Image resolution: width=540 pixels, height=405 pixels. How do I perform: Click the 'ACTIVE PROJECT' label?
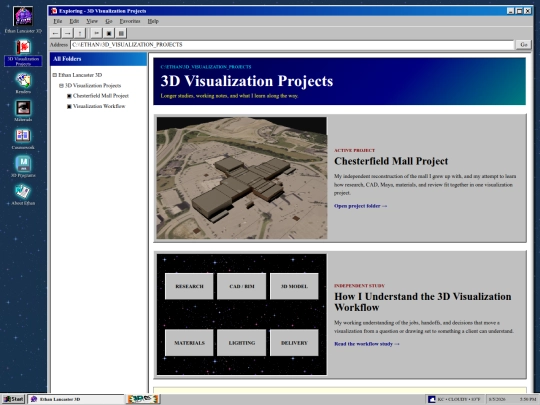354,150
